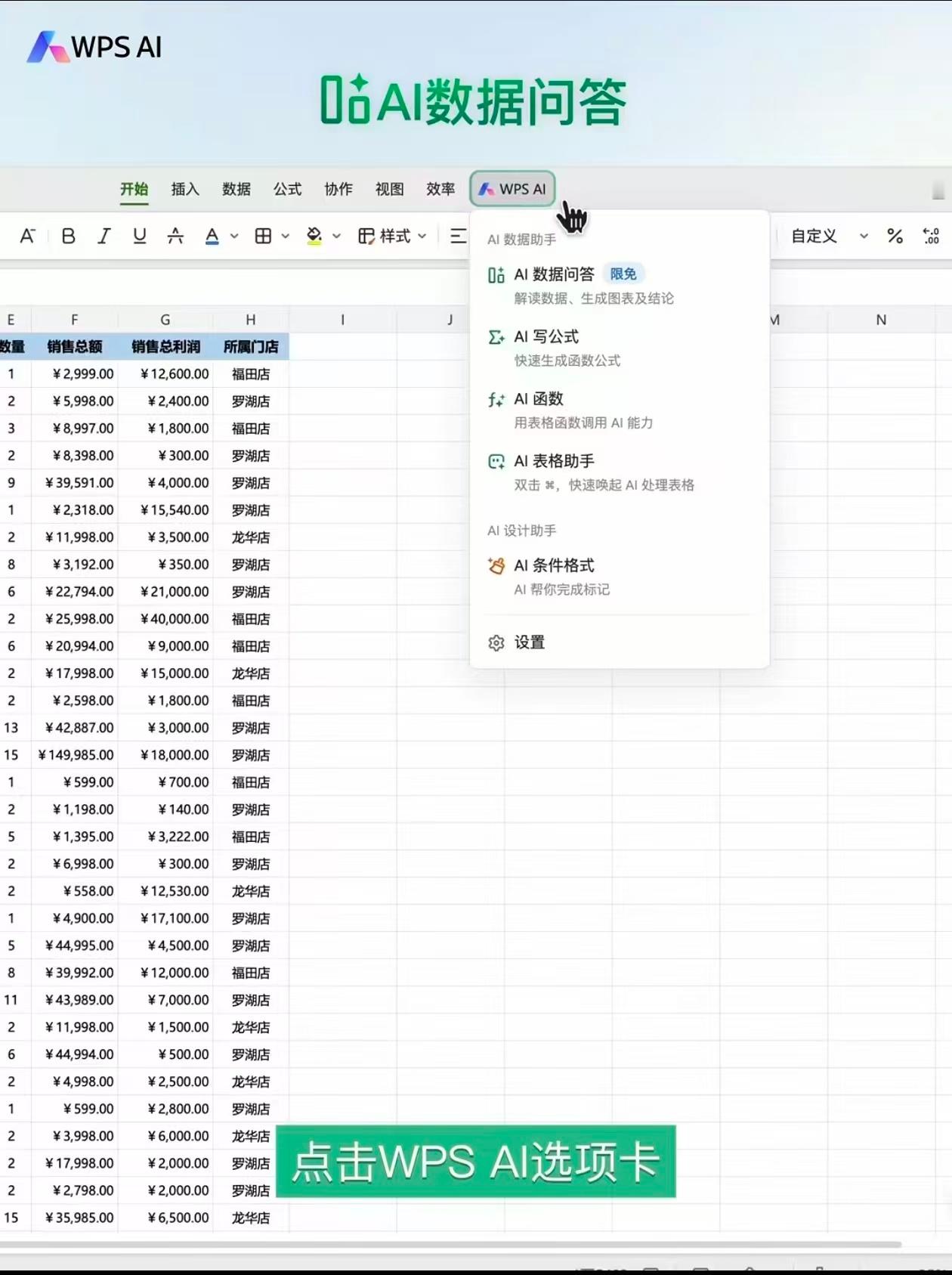952x1275 pixels.
Task: Choose AI 表格助手 menu entry
Action: (620, 472)
